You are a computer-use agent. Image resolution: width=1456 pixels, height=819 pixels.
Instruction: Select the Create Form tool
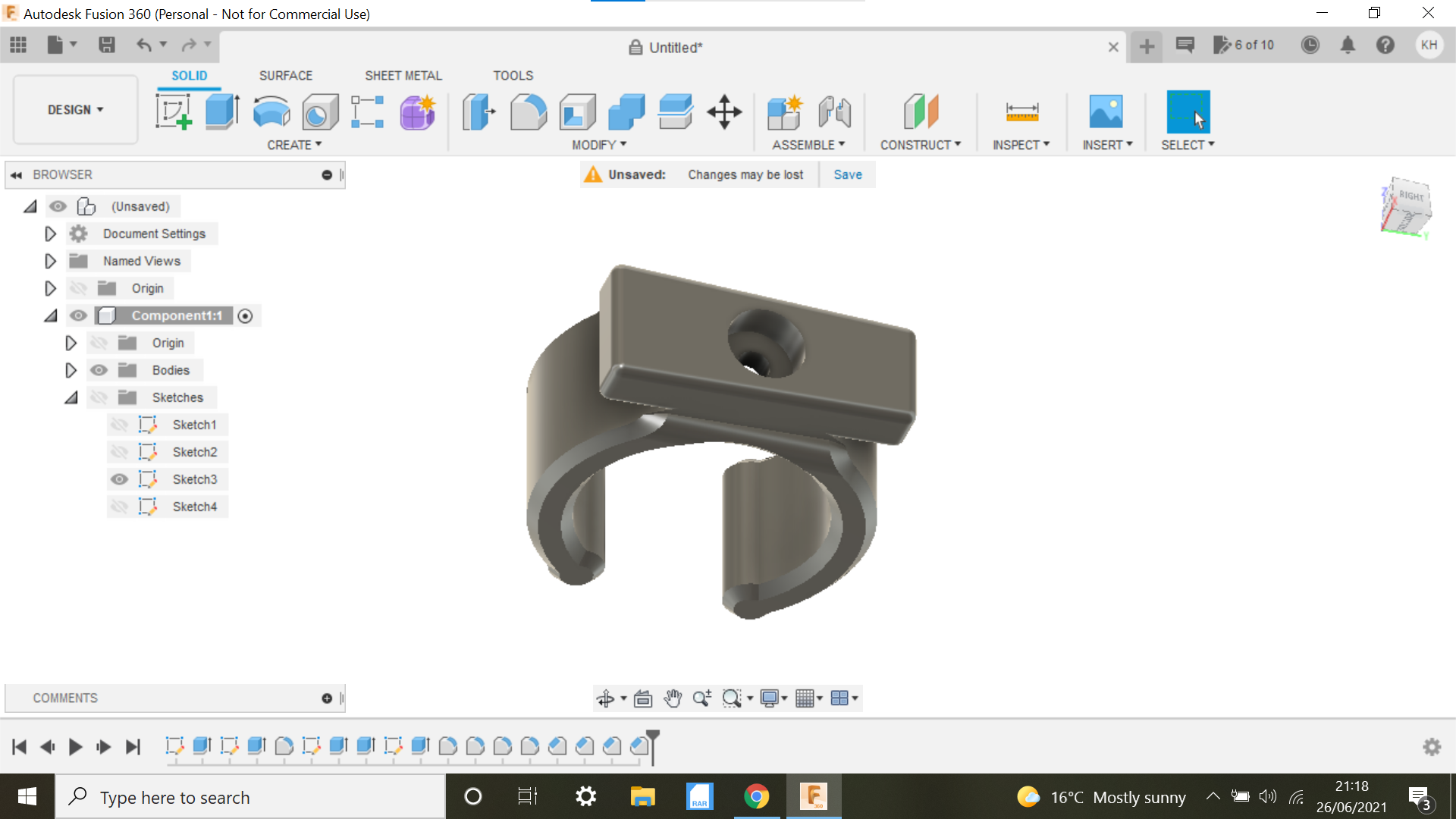417,111
